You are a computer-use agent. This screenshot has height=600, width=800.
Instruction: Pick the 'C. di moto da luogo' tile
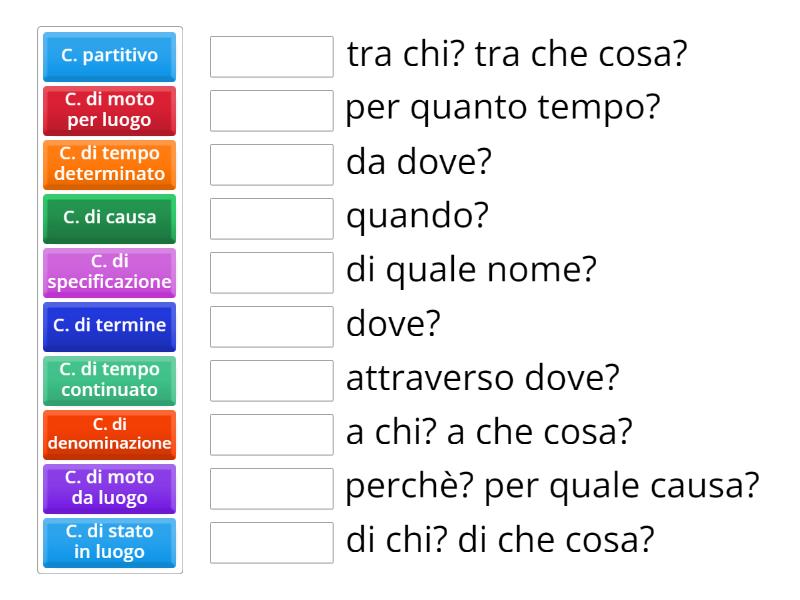109,489
